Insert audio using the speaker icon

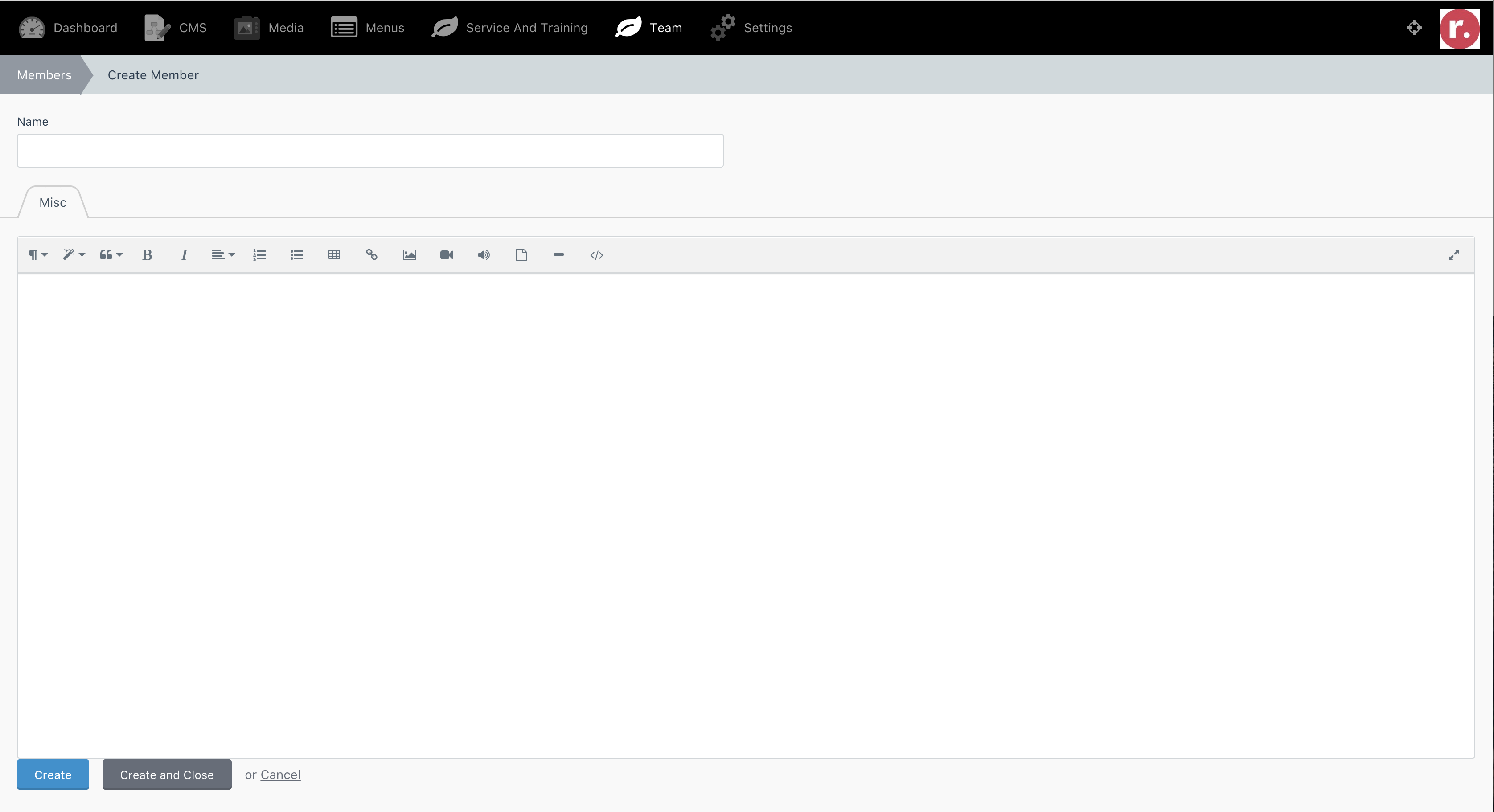(x=484, y=255)
